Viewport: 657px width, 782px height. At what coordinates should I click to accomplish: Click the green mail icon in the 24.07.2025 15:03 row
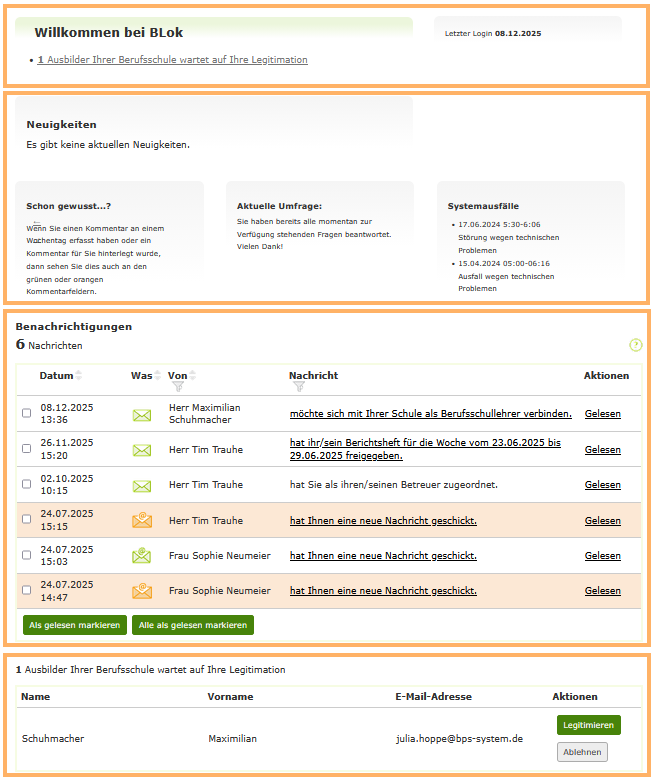click(142, 556)
